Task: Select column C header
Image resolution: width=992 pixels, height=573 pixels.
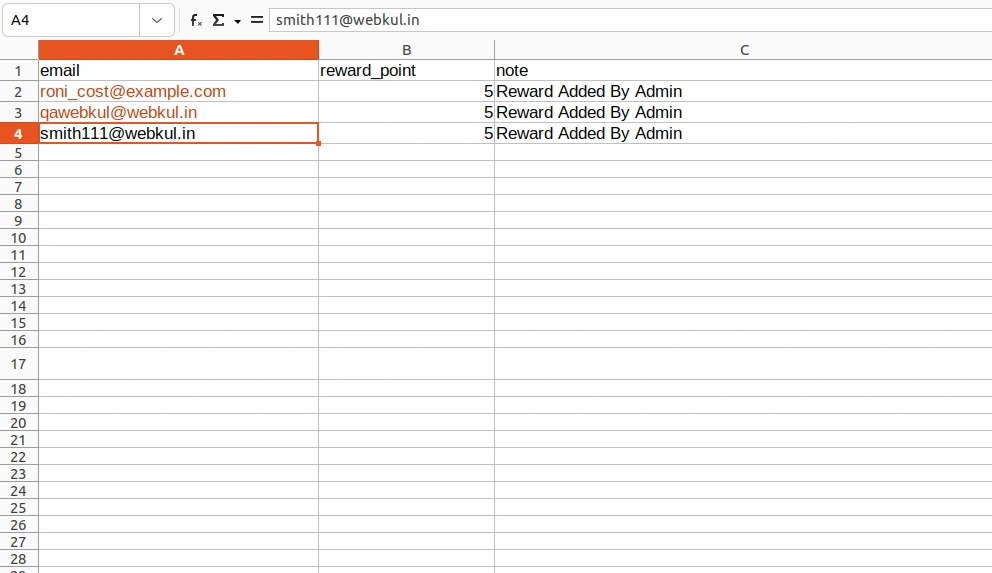Action: click(744, 50)
